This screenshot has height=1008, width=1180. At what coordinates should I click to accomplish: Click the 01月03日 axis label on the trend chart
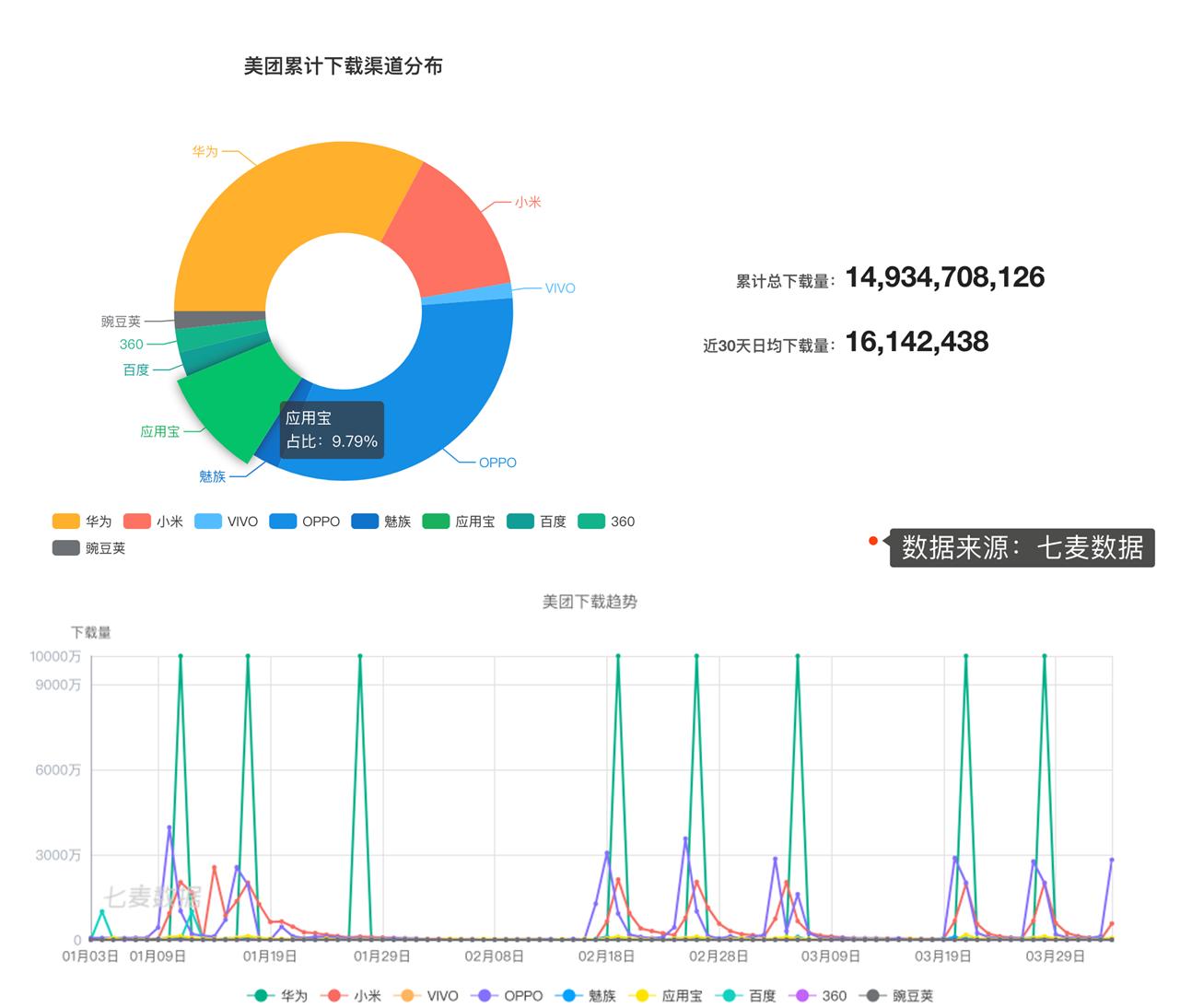click(88, 955)
